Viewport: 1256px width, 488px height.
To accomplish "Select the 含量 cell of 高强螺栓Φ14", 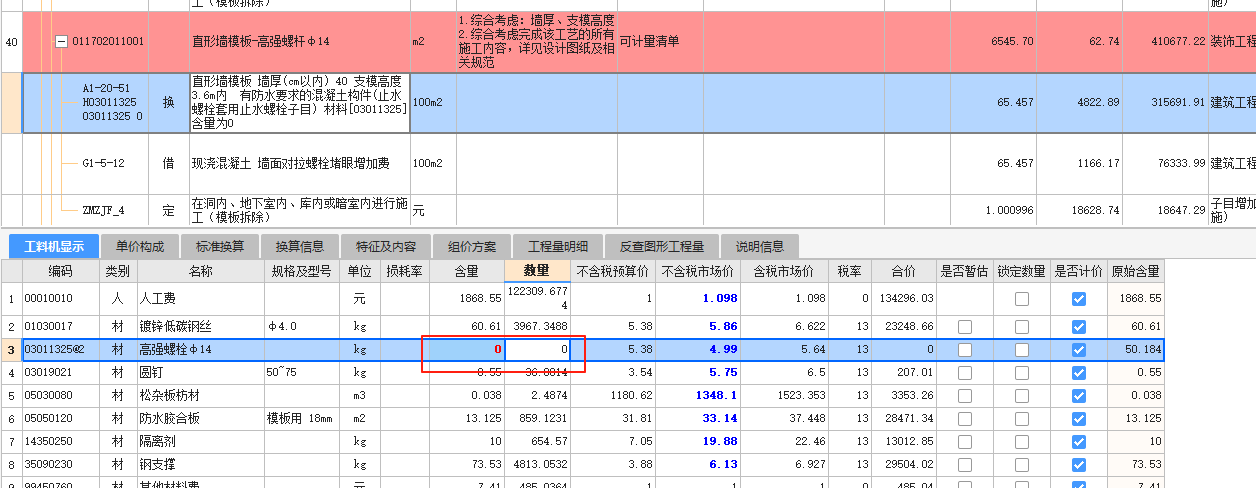I will [x=467, y=350].
